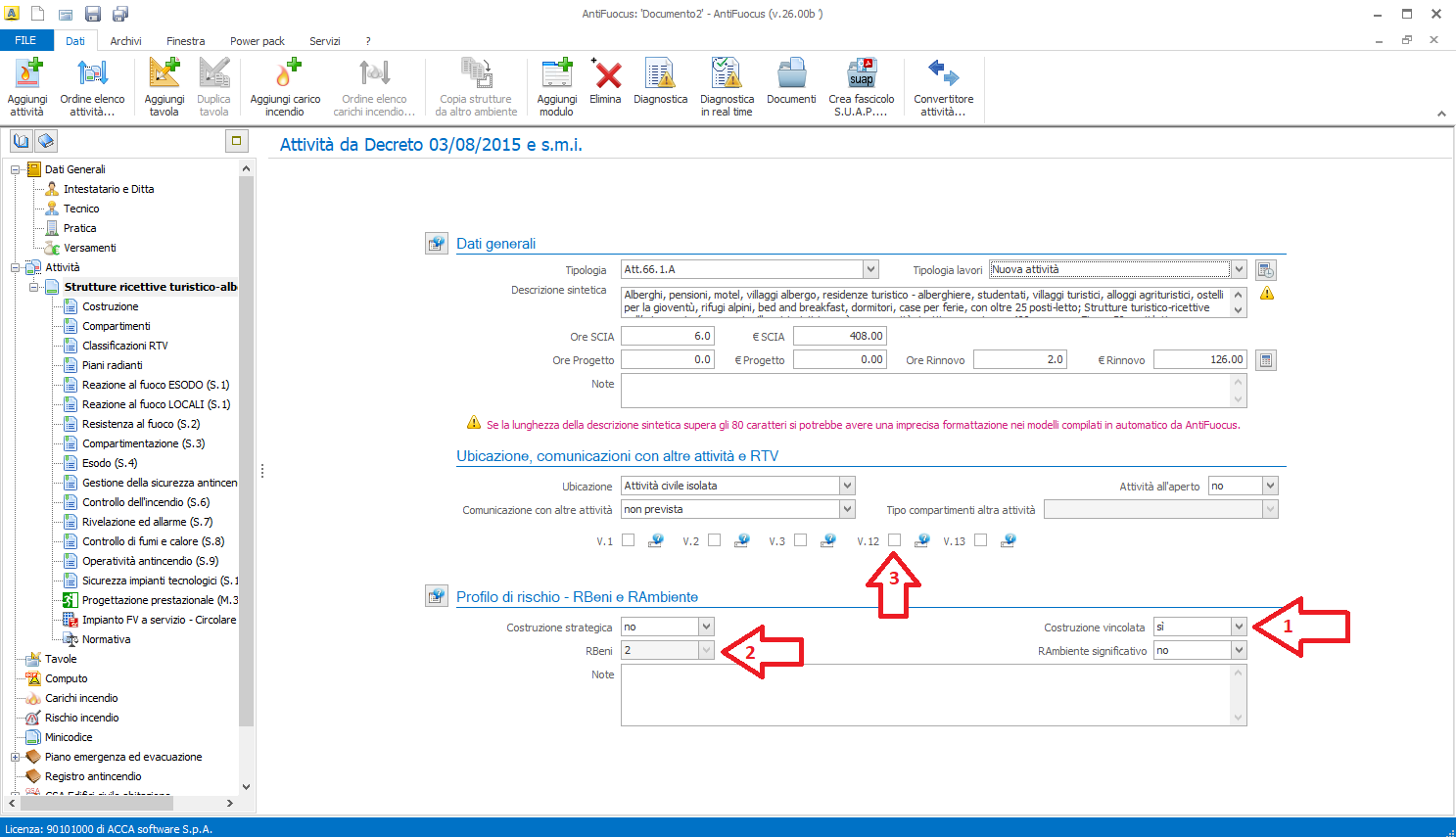This screenshot has height=837, width=1456.
Task: Select Piani radianti in the tree
Action: (x=112, y=365)
